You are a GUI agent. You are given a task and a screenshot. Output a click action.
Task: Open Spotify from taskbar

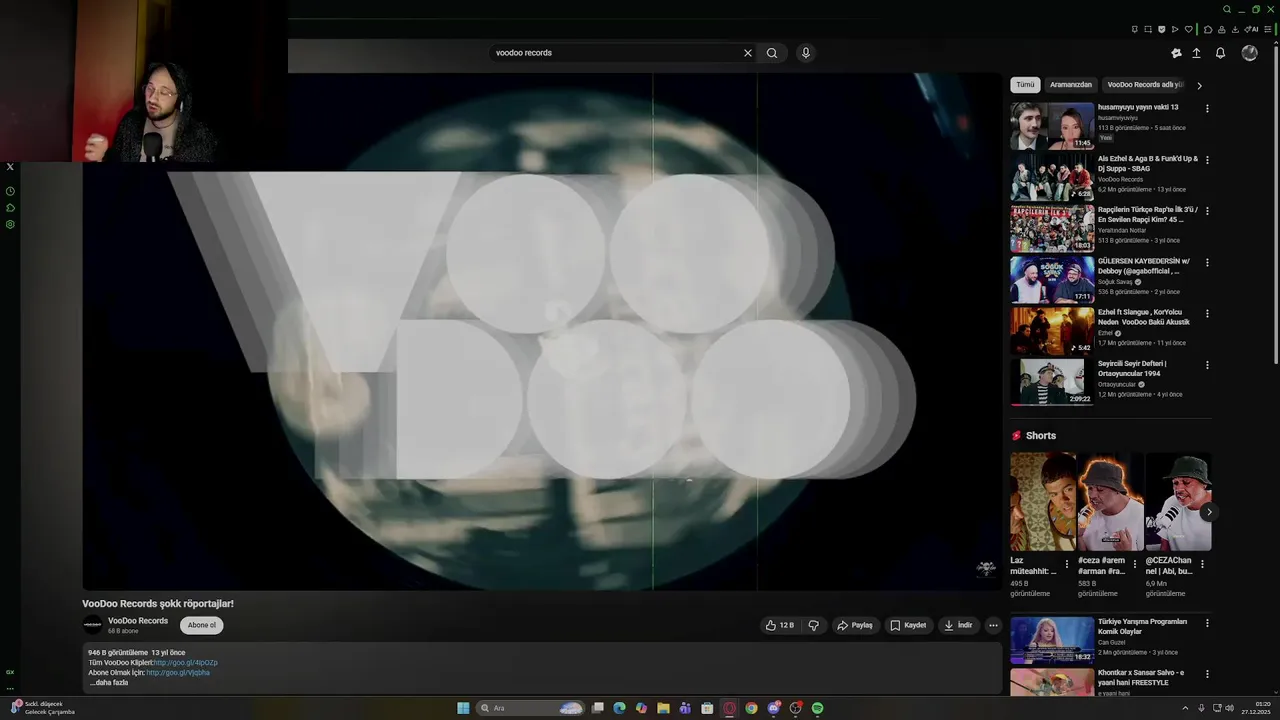point(817,708)
